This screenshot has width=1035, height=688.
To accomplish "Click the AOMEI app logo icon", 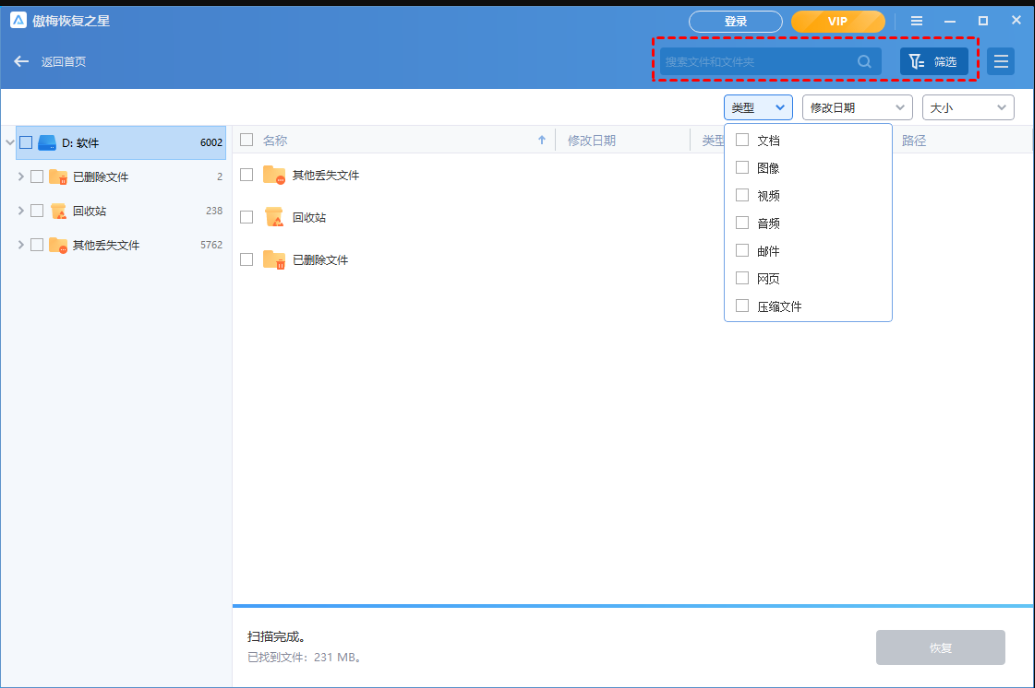I will point(18,20).
